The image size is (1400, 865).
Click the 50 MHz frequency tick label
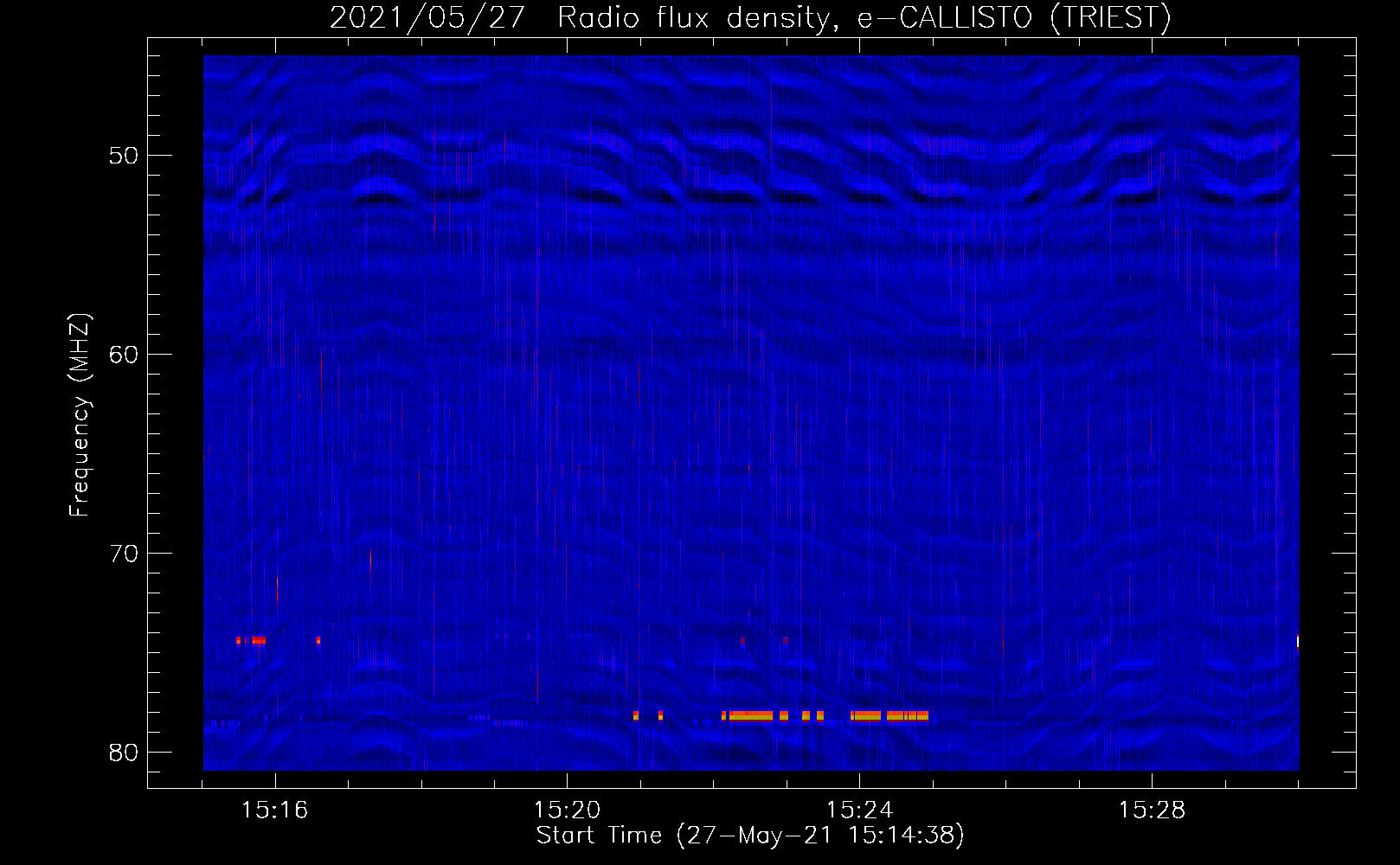pos(125,156)
